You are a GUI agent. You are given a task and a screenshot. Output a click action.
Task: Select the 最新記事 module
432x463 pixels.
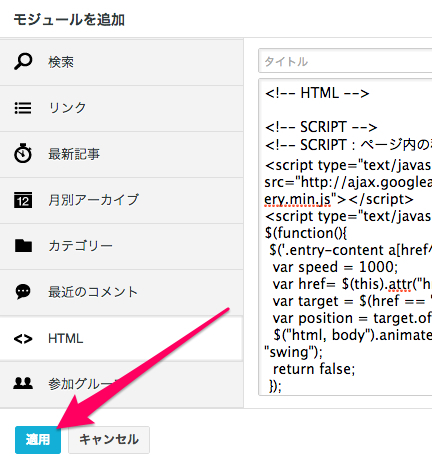(121, 155)
